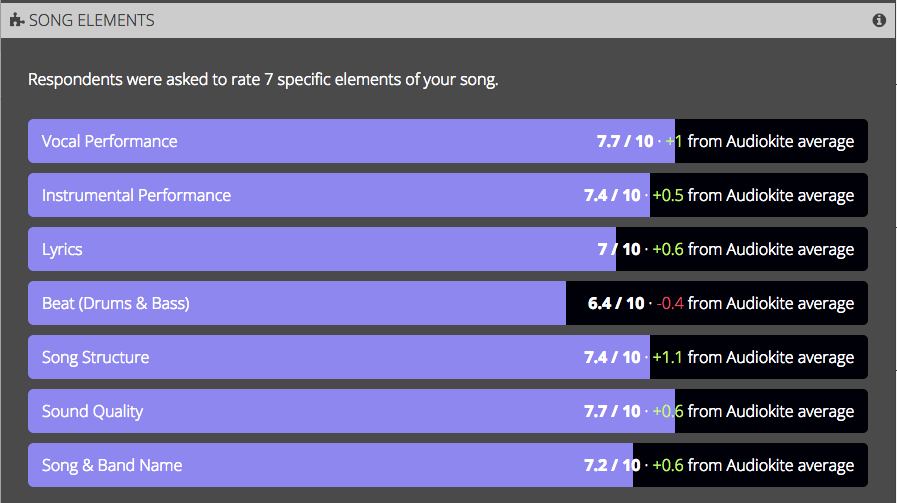Click the -0.4 Audiokite average difference

click(670, 303)
